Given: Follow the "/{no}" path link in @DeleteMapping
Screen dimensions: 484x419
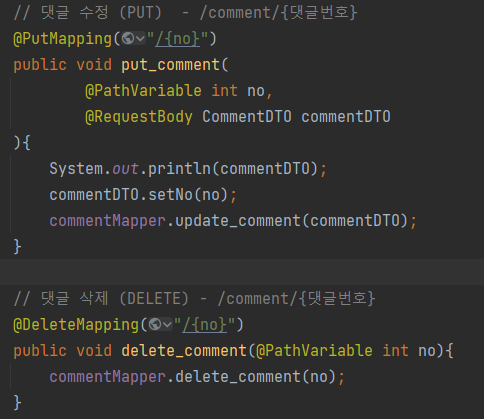Looking at the screenshot, I should coord(204,325).
